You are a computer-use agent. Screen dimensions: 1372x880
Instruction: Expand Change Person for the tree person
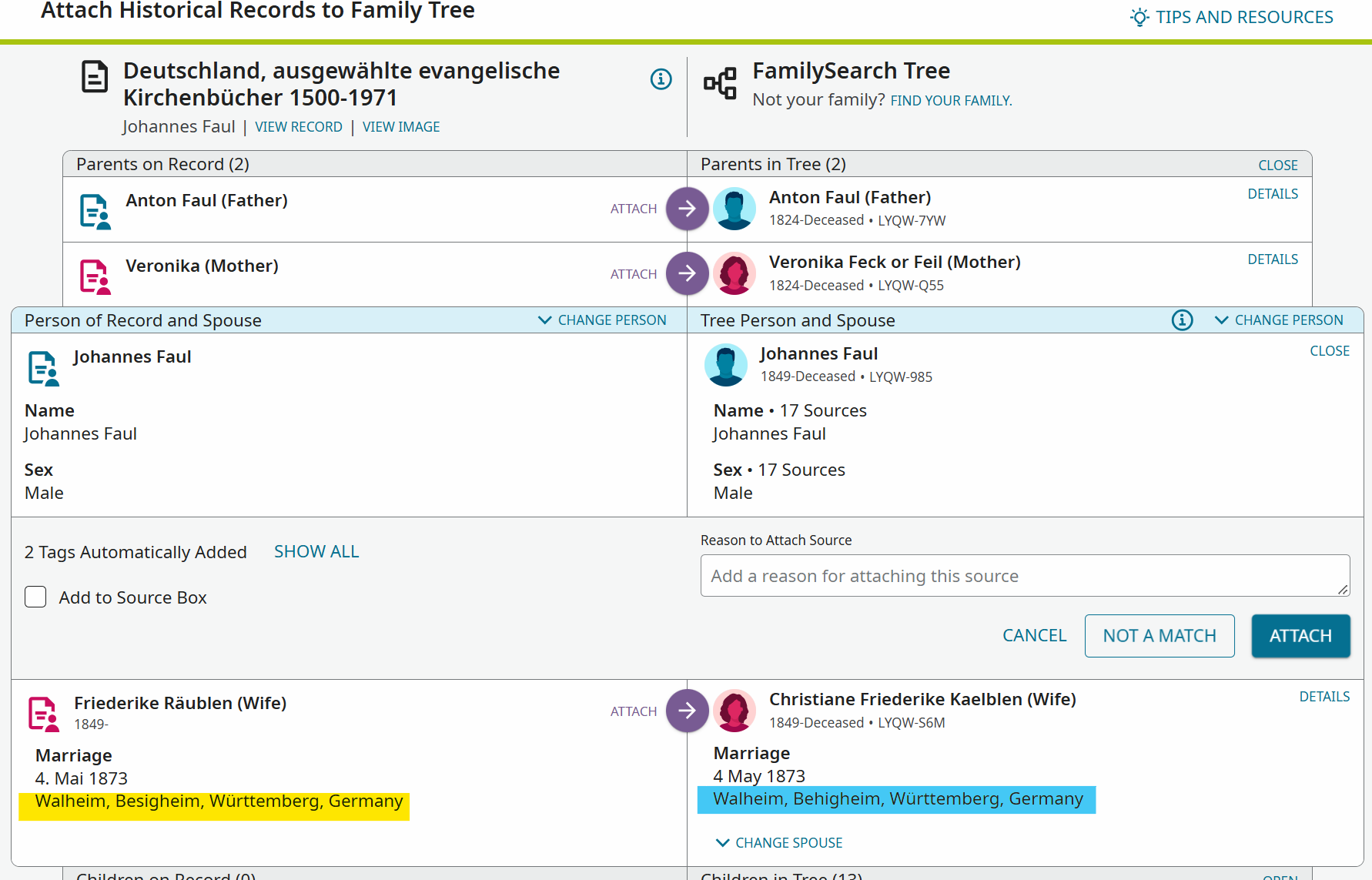[x=1279, y=320]
